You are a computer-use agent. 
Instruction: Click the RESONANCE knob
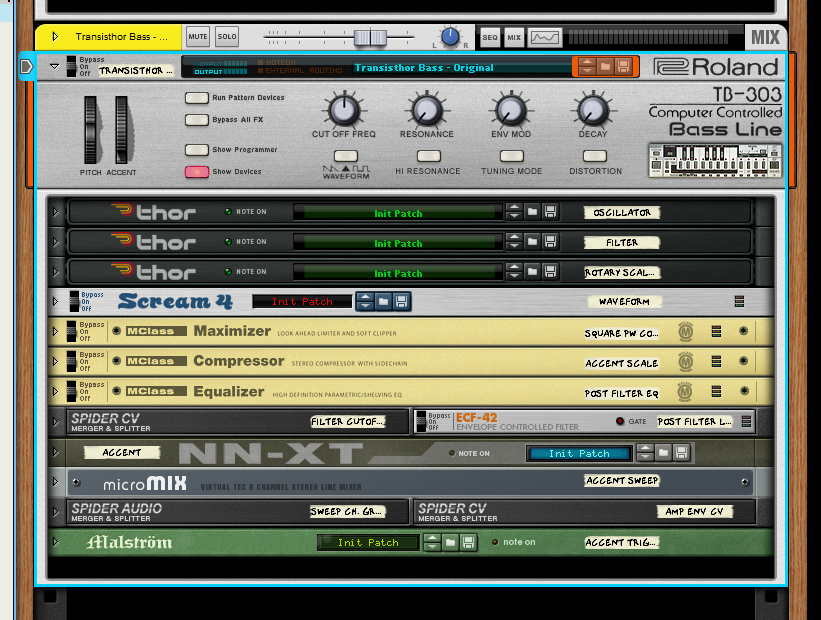427,110
